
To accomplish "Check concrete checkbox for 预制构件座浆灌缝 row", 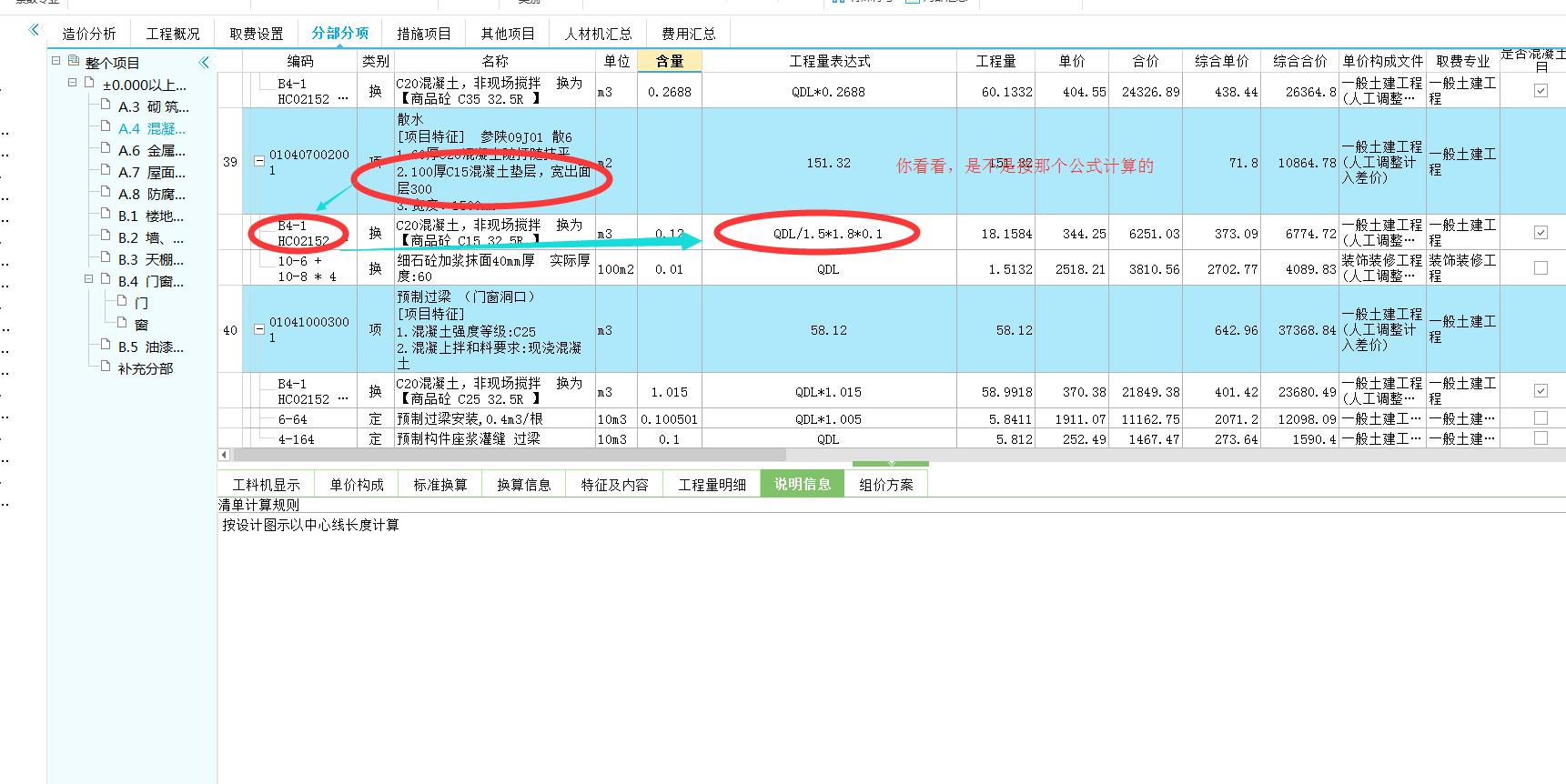I will click(x=1541, y=438).
